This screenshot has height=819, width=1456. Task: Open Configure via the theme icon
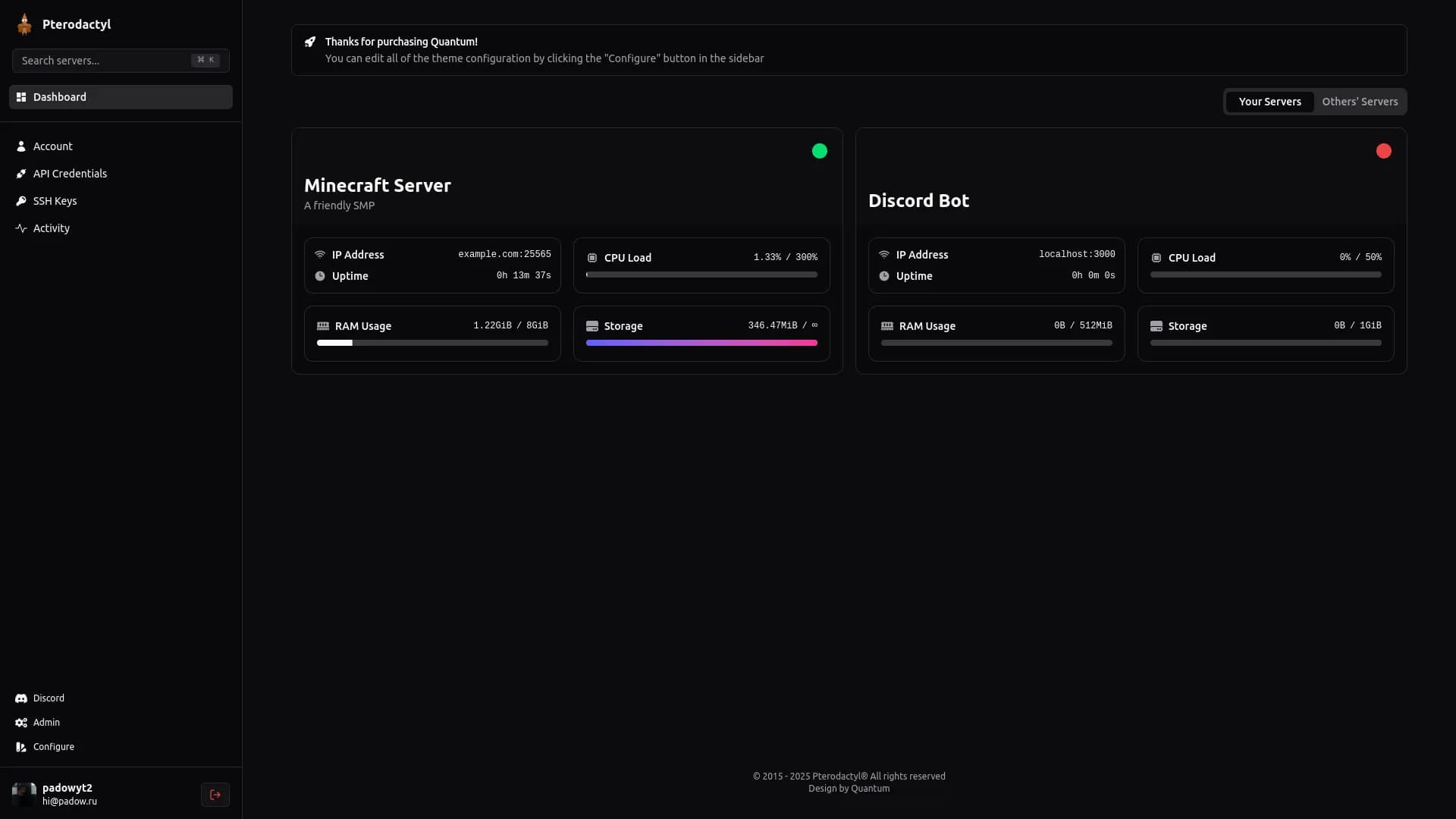(x=20, y=747)
